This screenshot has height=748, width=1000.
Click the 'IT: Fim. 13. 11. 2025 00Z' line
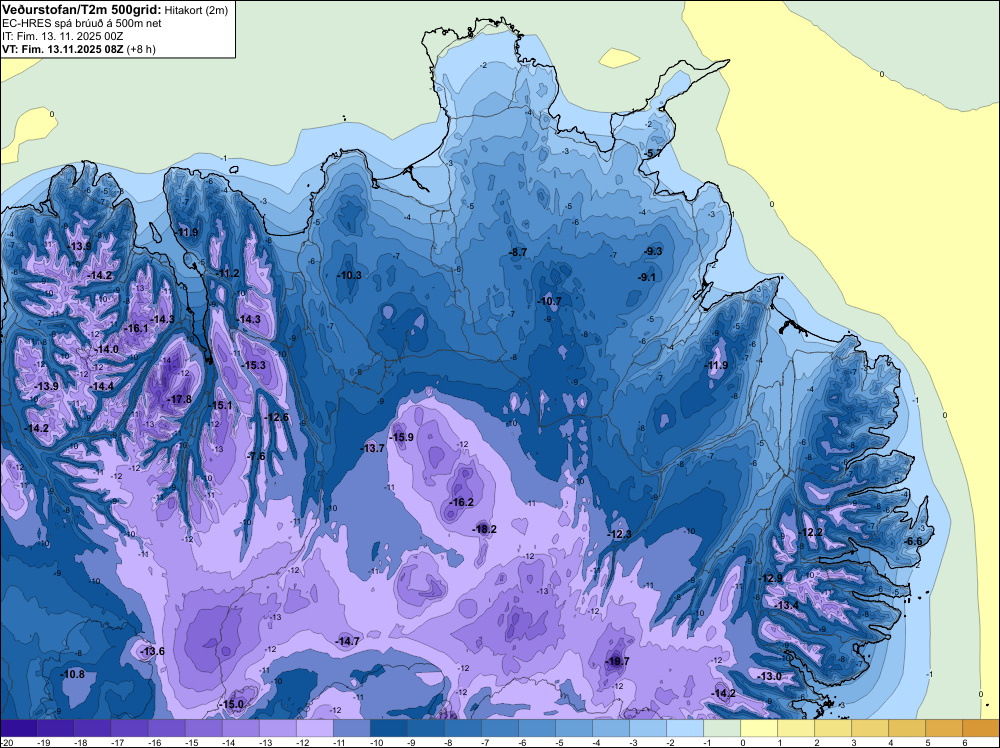tap(62, 36)
